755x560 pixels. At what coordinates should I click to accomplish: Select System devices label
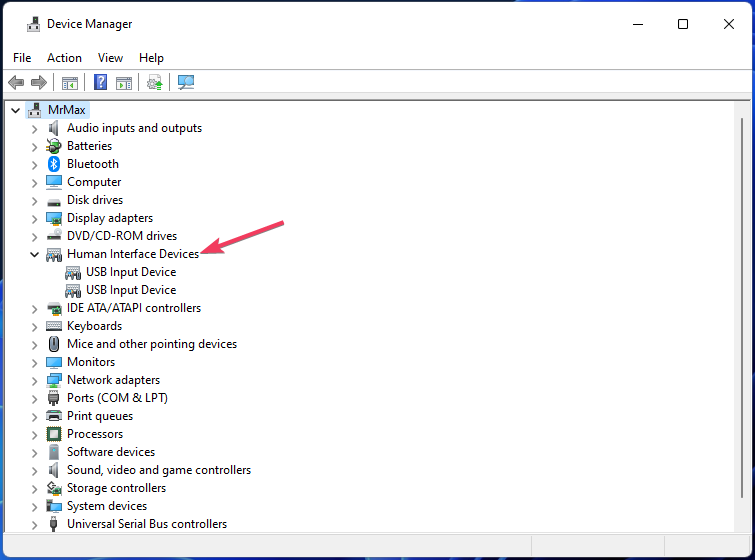tap(107, 506)
